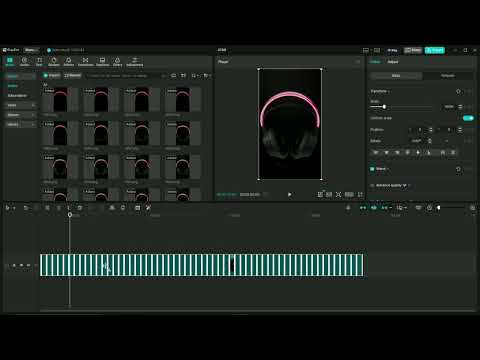Mute the main timeline track
480x360 pixels.
[28, 265]
